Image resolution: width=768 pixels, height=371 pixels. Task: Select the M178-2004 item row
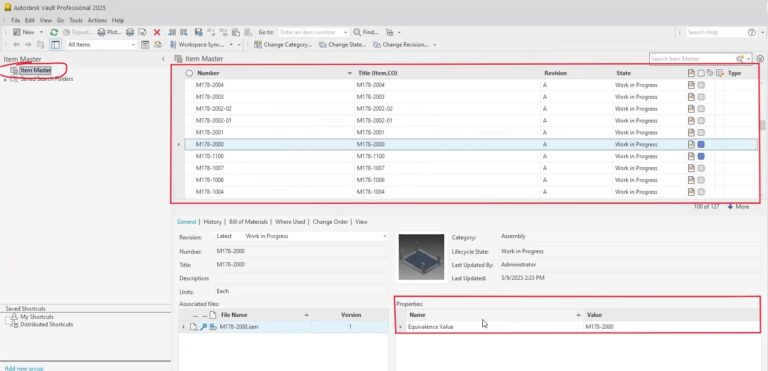tap(471, 85)
